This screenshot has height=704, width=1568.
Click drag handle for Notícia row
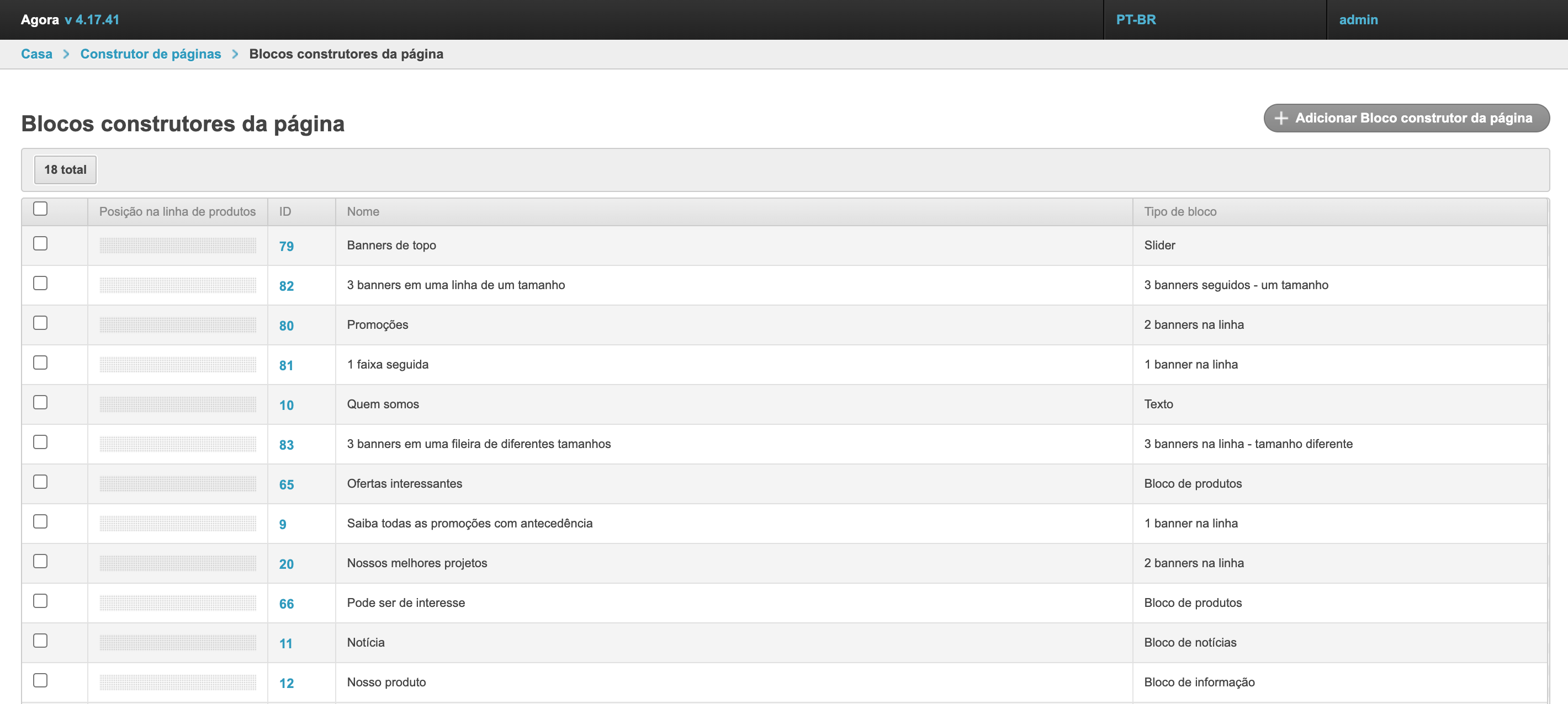pos(178,643)
